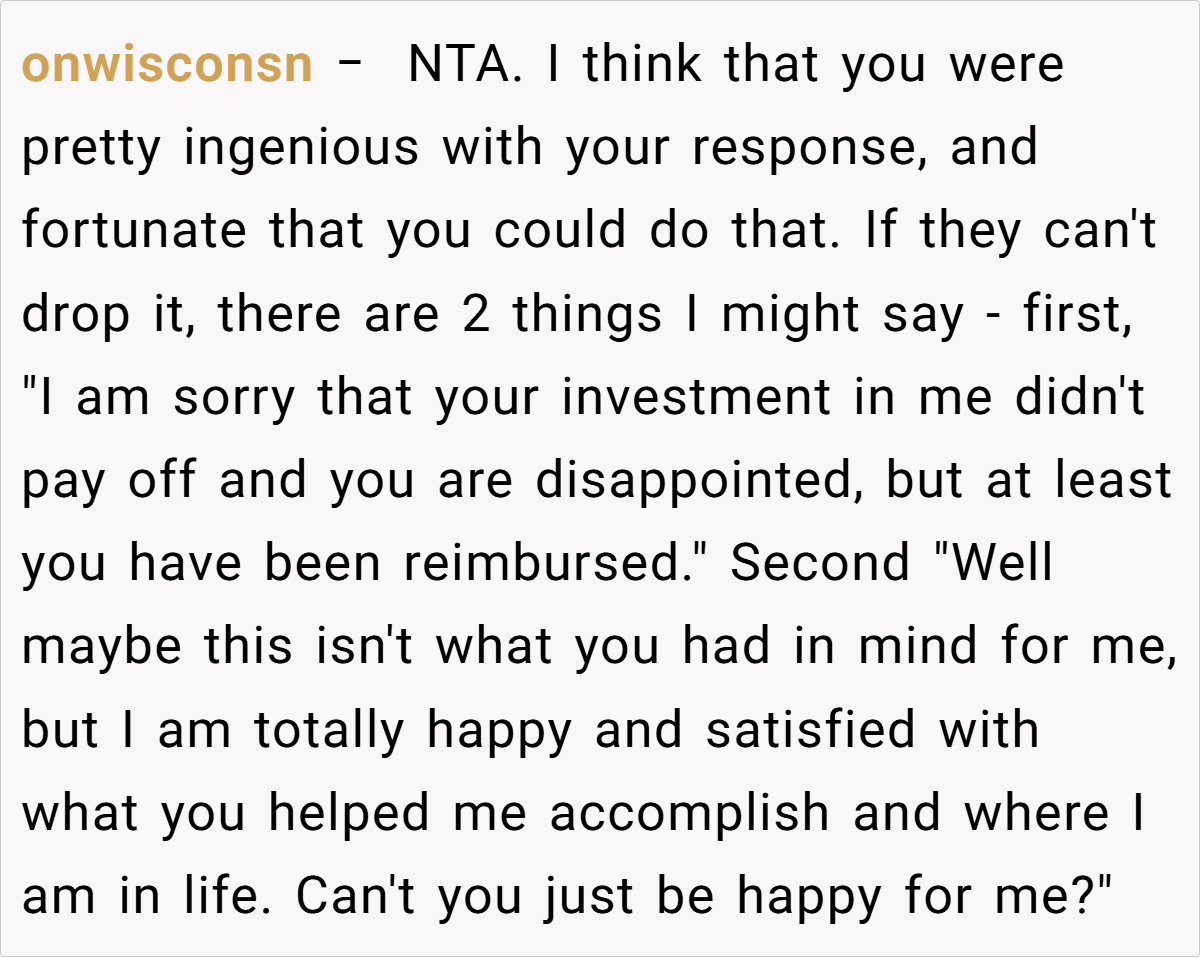Click the word "drop" in the comment
The height and width of the screenshot is (958, 1200).
(75, 315)
